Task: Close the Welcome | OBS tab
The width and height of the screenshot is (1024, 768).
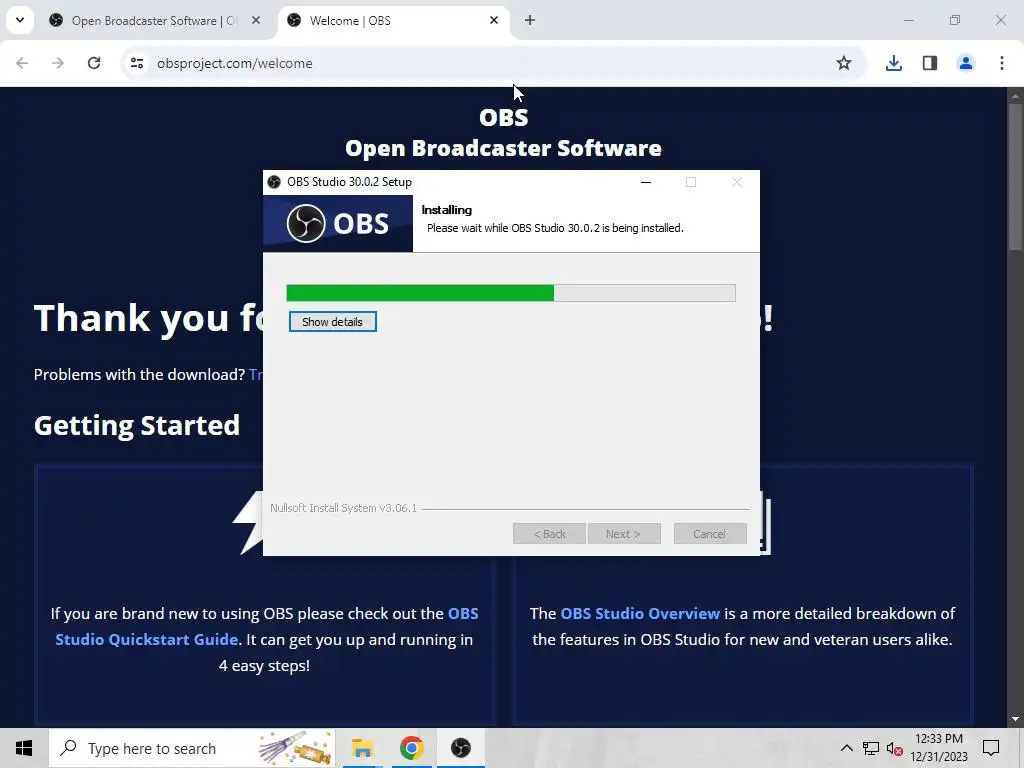Action: click(494, 20)
